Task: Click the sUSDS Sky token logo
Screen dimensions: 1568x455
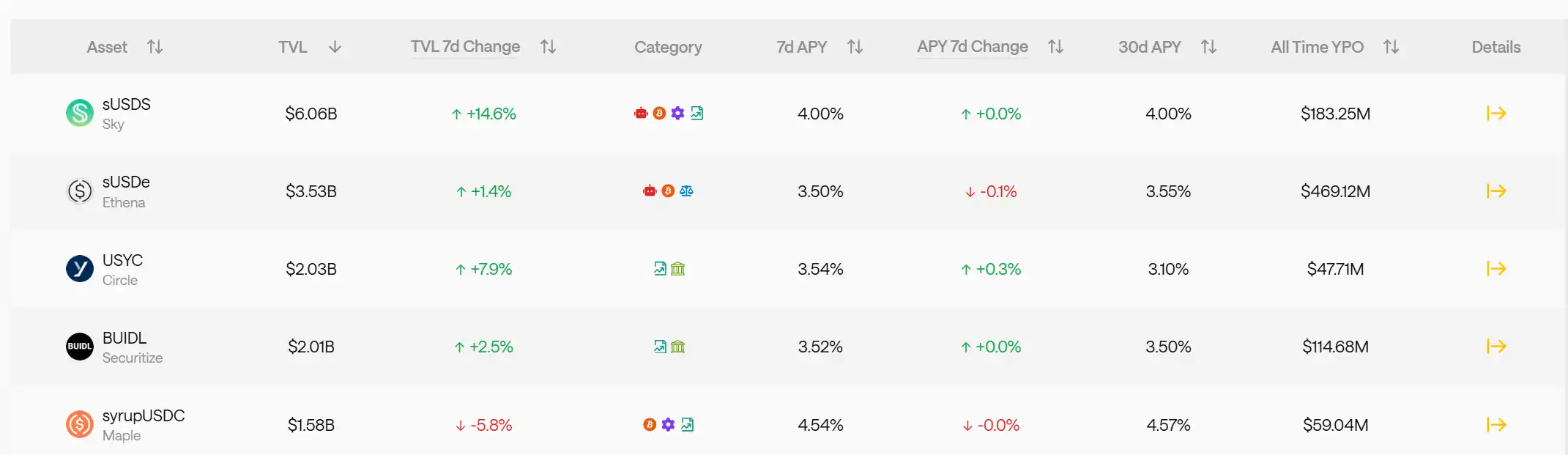Action: click(80, 113)
